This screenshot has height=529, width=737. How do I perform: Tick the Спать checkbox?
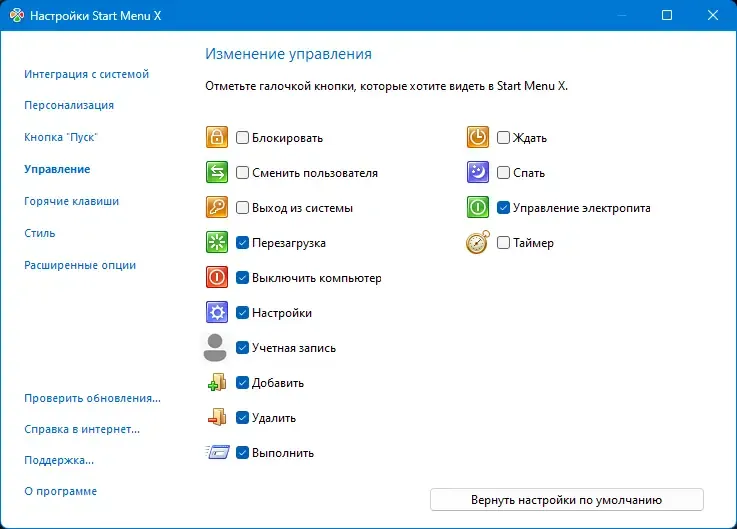(x=503, y=173)
